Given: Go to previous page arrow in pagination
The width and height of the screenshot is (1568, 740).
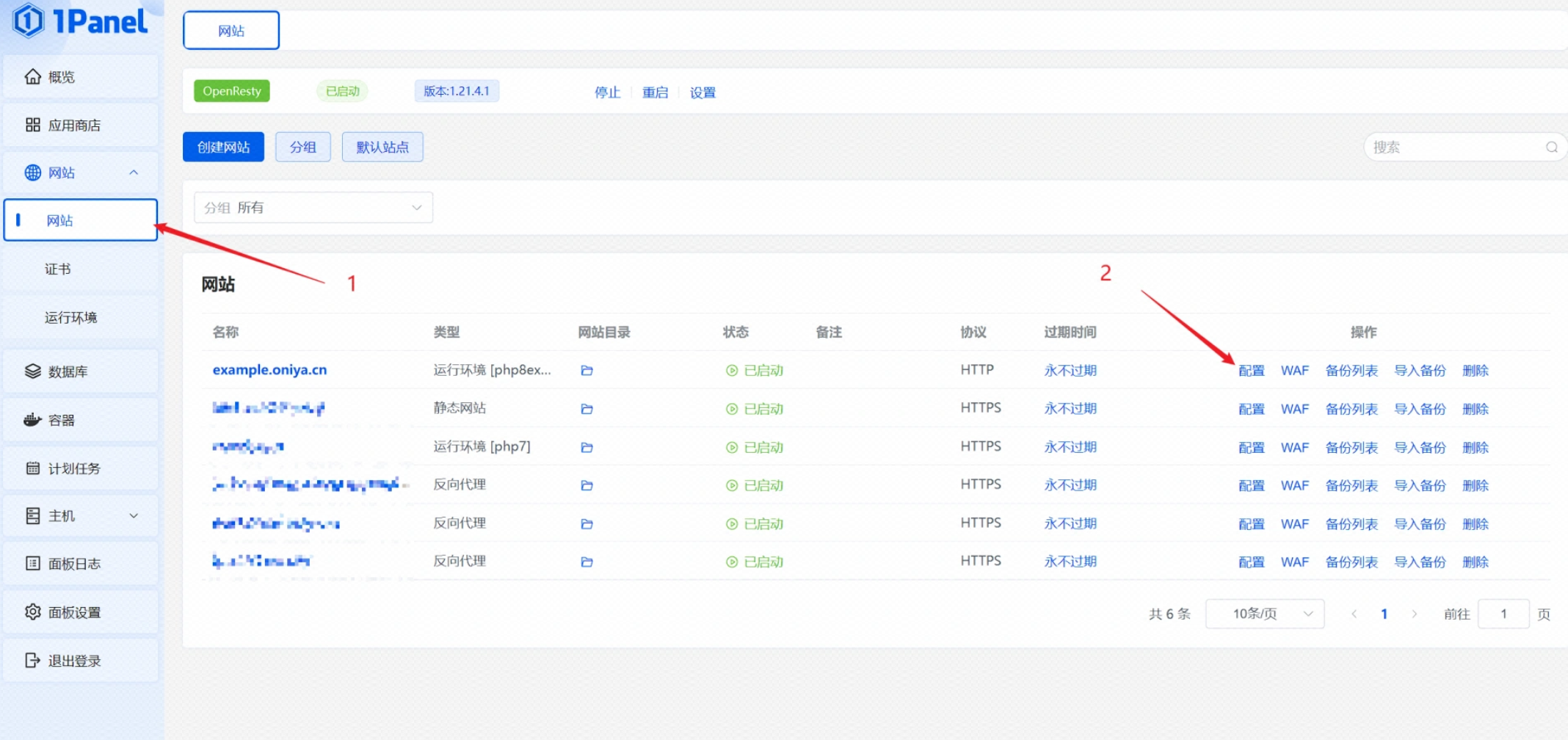Looking at the screenshot, I should pyautogui.click(x=1354, y=614).
